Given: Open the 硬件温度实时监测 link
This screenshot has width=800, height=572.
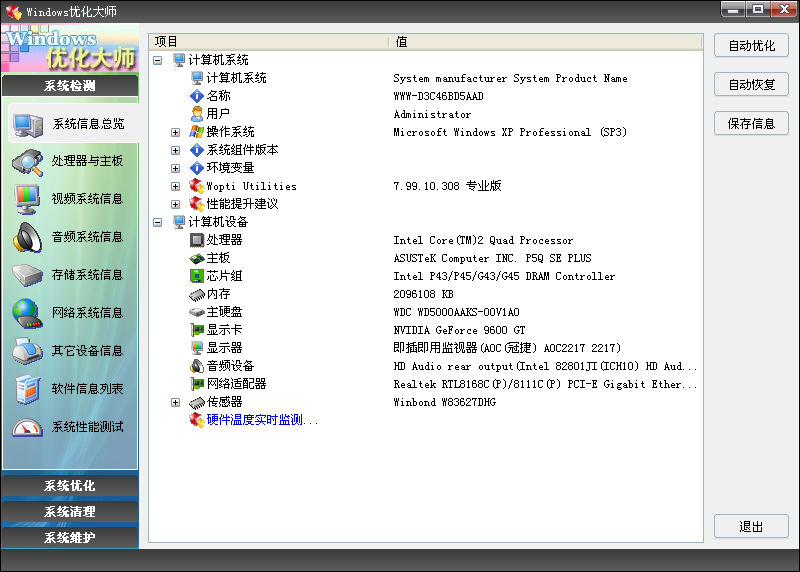Looking at the screenshot, I should (262, 420).
